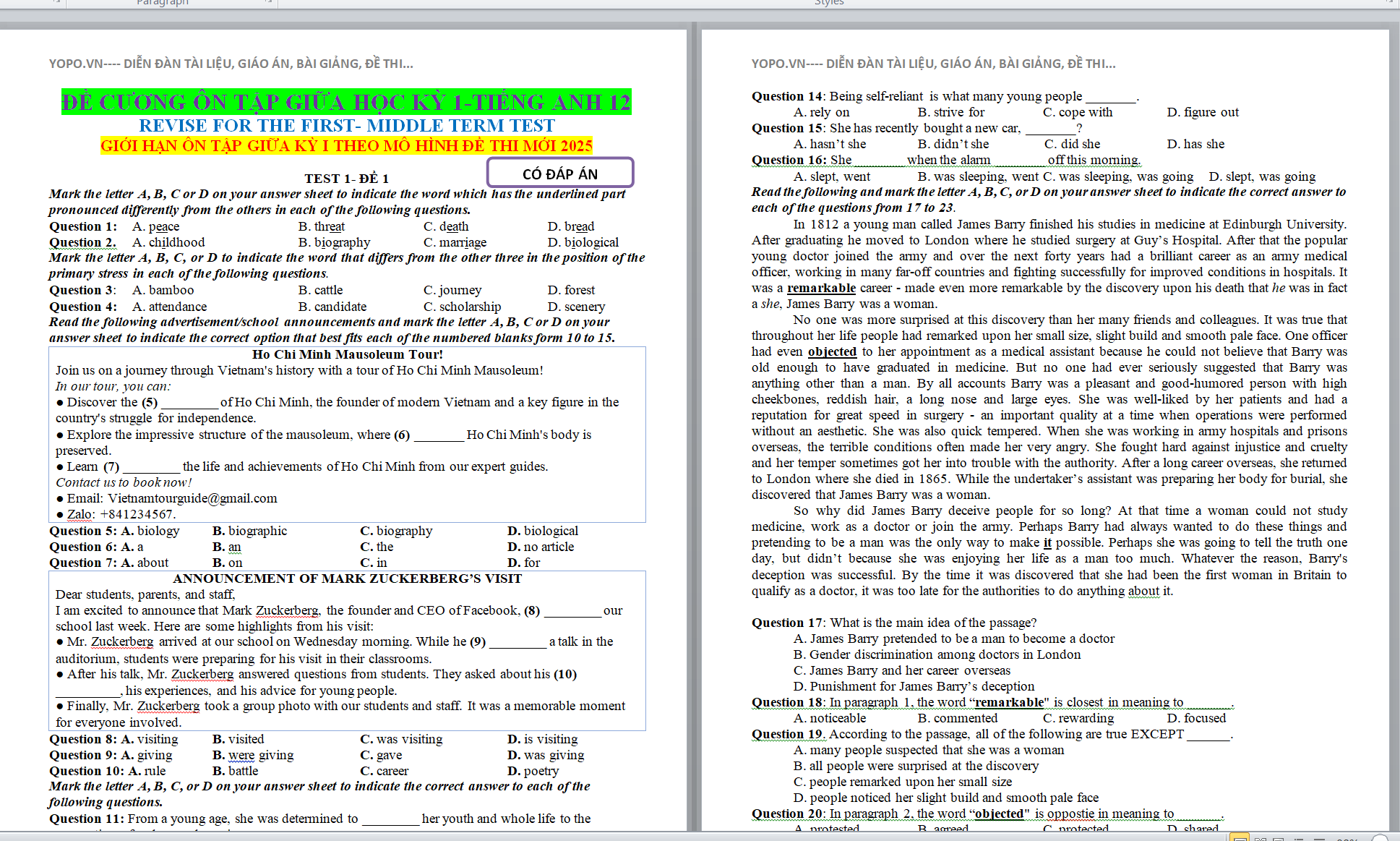Click option 'D. no article' in Question 6
1400x841 pixels.
click(x=541, y=547)
